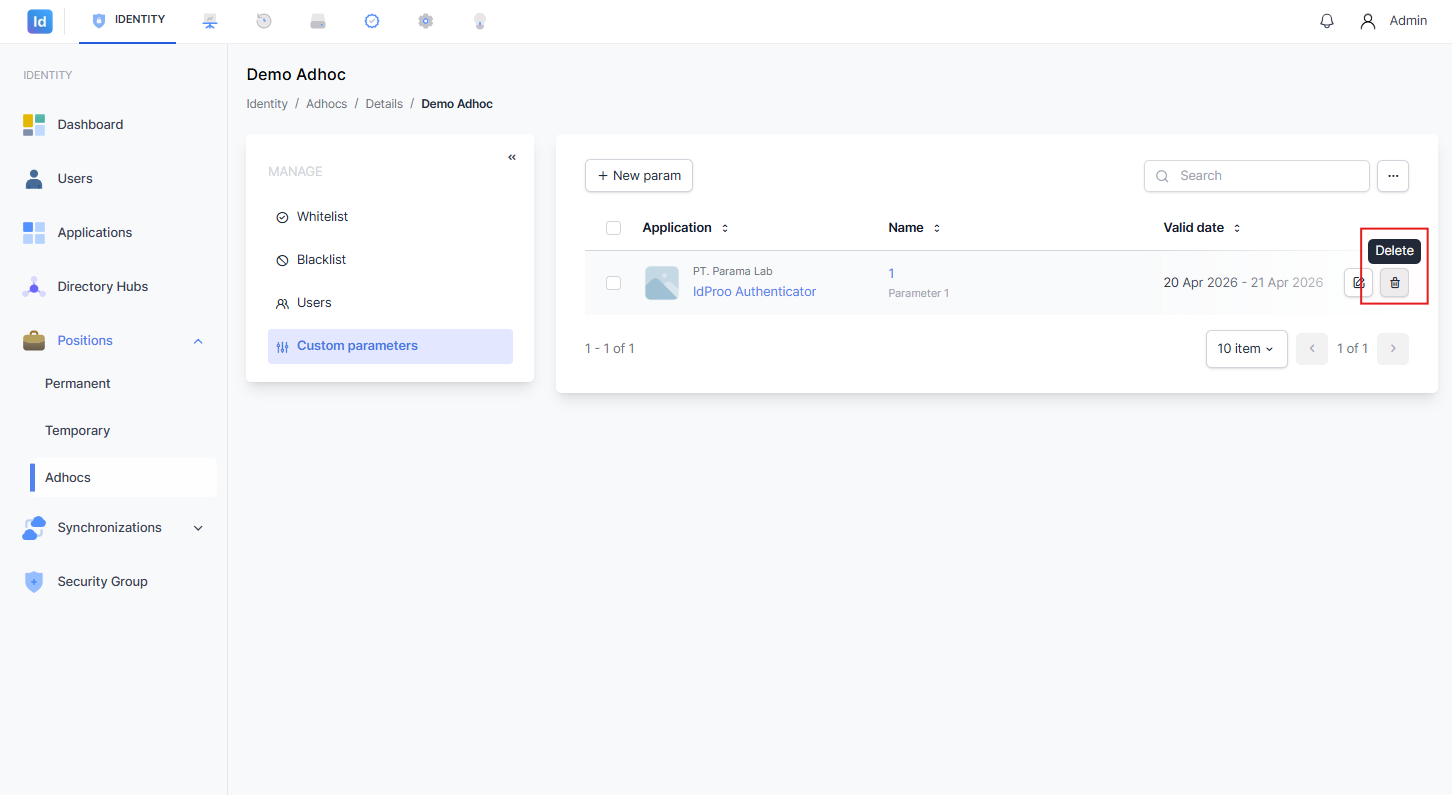The image size is (1452, 795).
Task: Expand the Synchronizations submenu chevron
Action: pyautogui.click(x=198, y=528)
